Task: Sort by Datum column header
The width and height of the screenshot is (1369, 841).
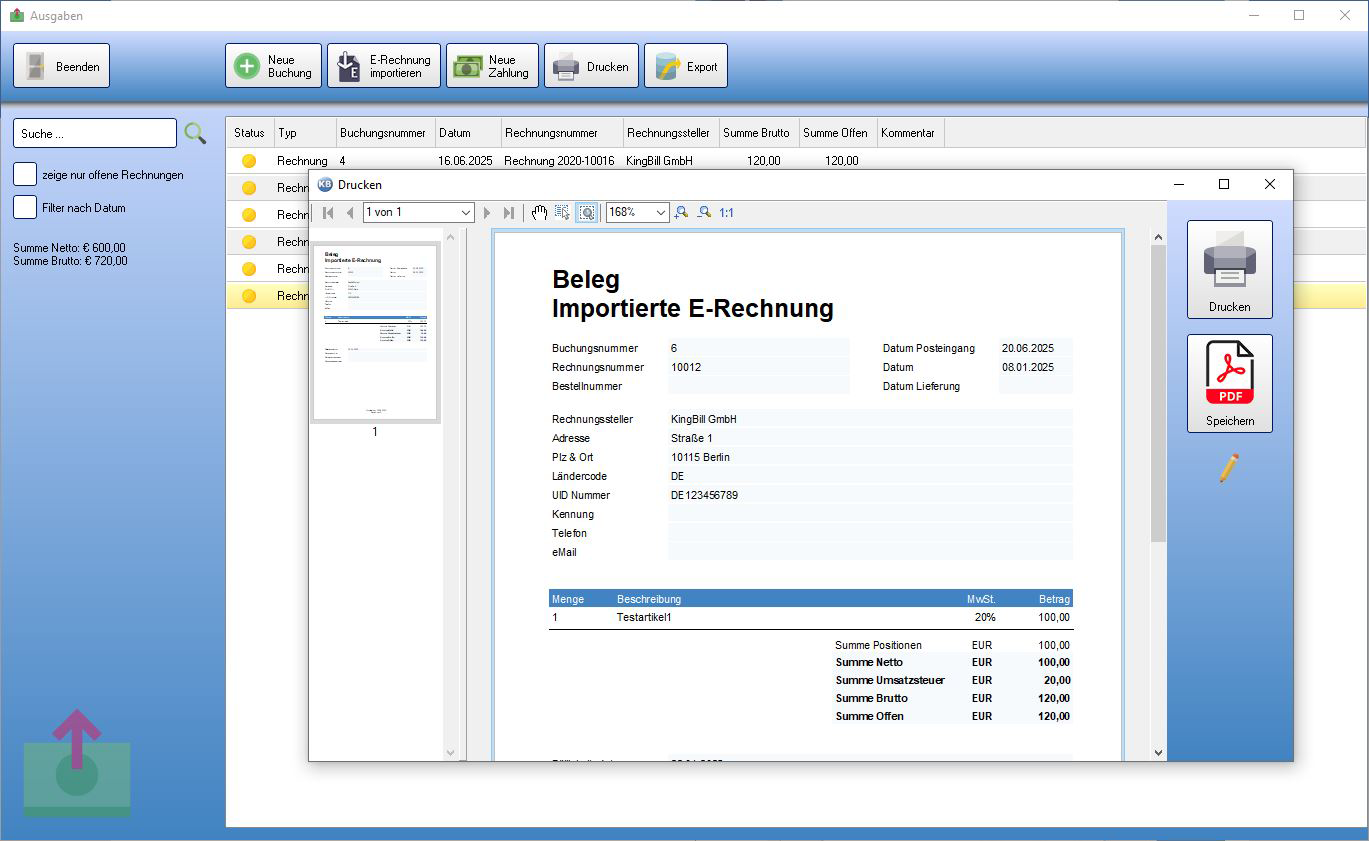Action: point(468,133)
